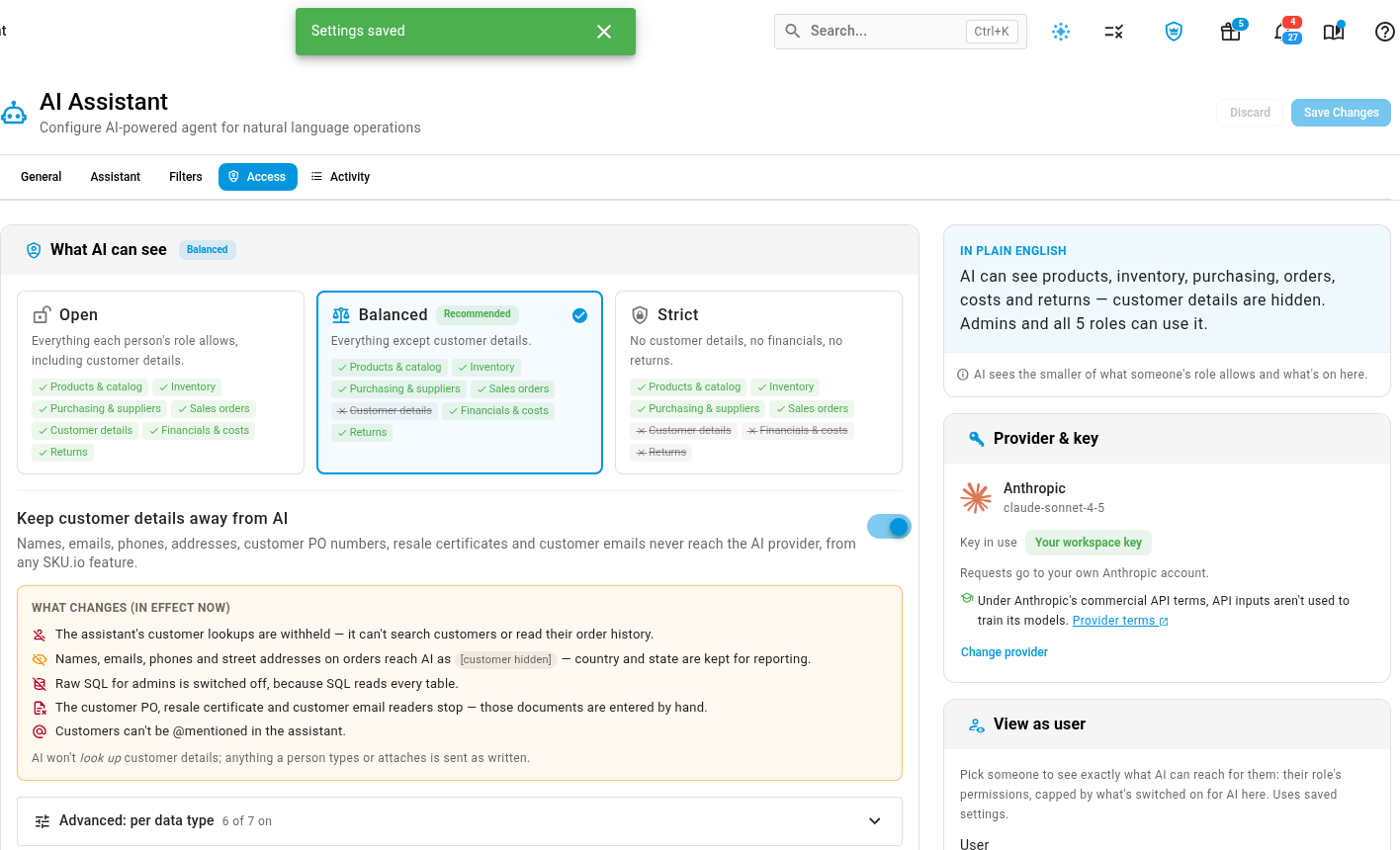Click the key icon beside Provider & key
This screenshot has width=1400, height=850.
(x=976, y=439)
